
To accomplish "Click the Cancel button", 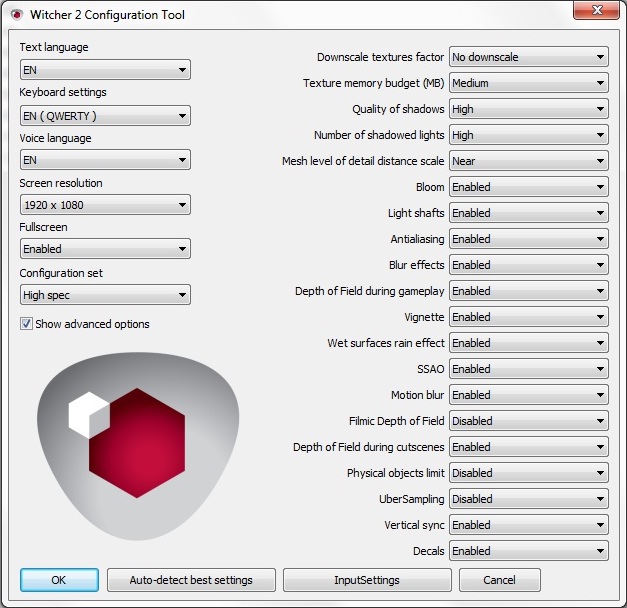I will pos(499,580).
